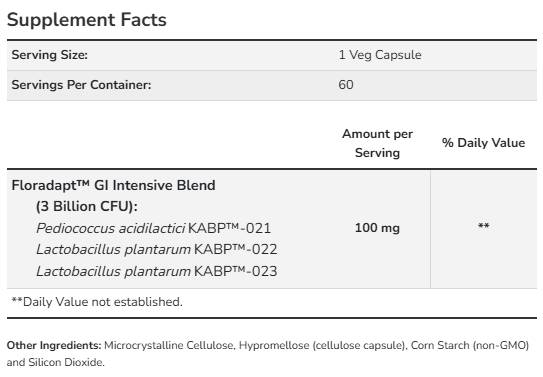
Task: Click the Supplement Facts heading
Action: (x=87, y=20)
